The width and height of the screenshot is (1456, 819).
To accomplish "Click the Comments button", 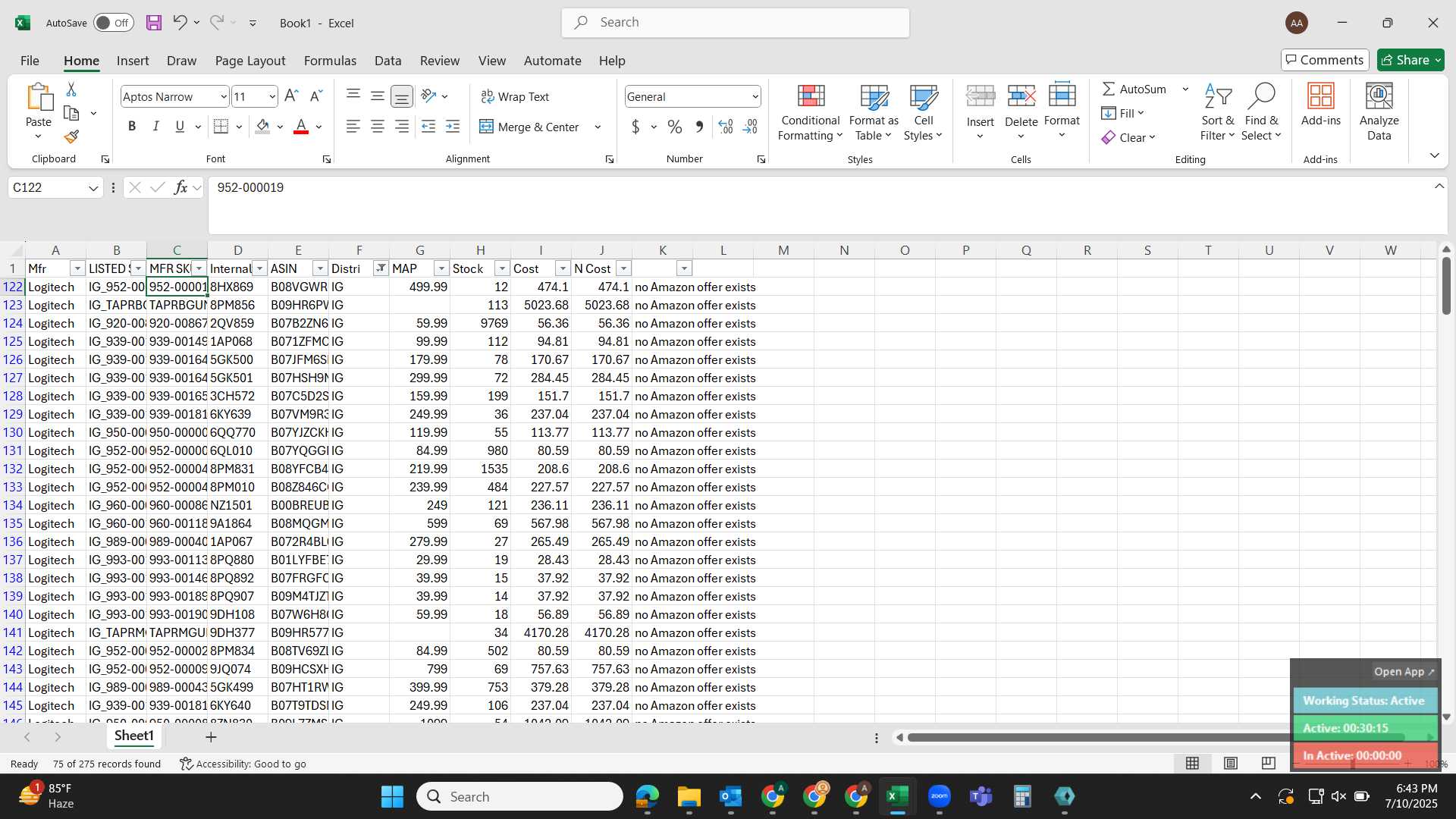I will pyautogui.click(x=1325, y=60).
